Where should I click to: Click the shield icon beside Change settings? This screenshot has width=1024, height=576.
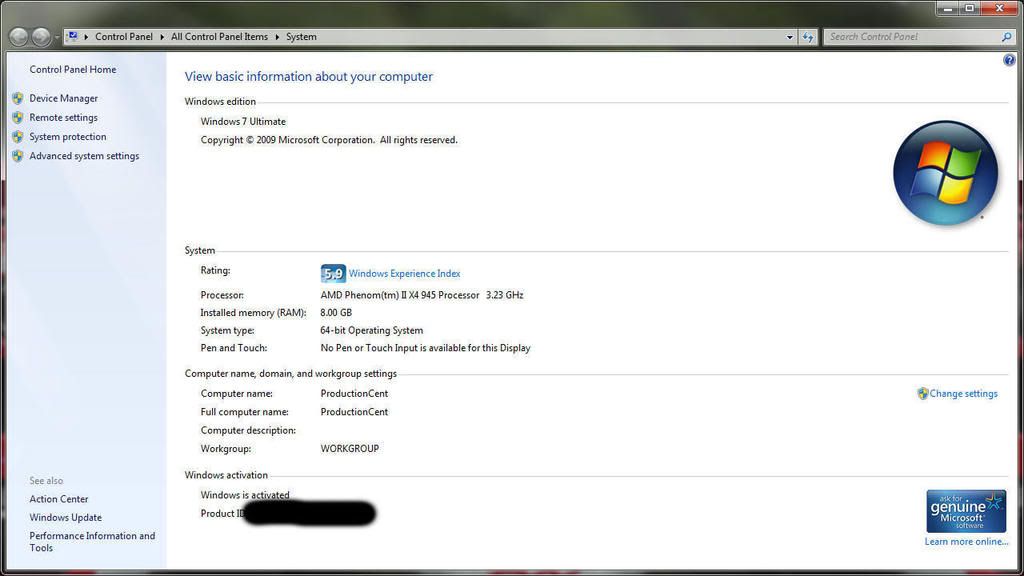(922, 394)
